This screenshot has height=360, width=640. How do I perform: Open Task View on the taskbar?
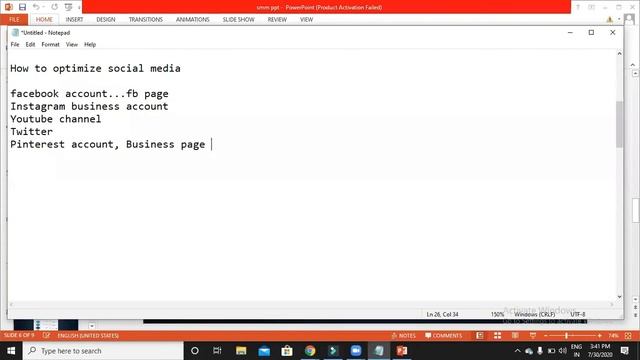217,351
